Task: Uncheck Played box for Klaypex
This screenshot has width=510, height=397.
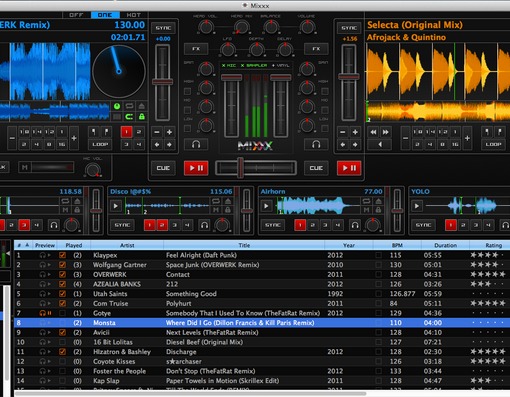Action: 62,255
